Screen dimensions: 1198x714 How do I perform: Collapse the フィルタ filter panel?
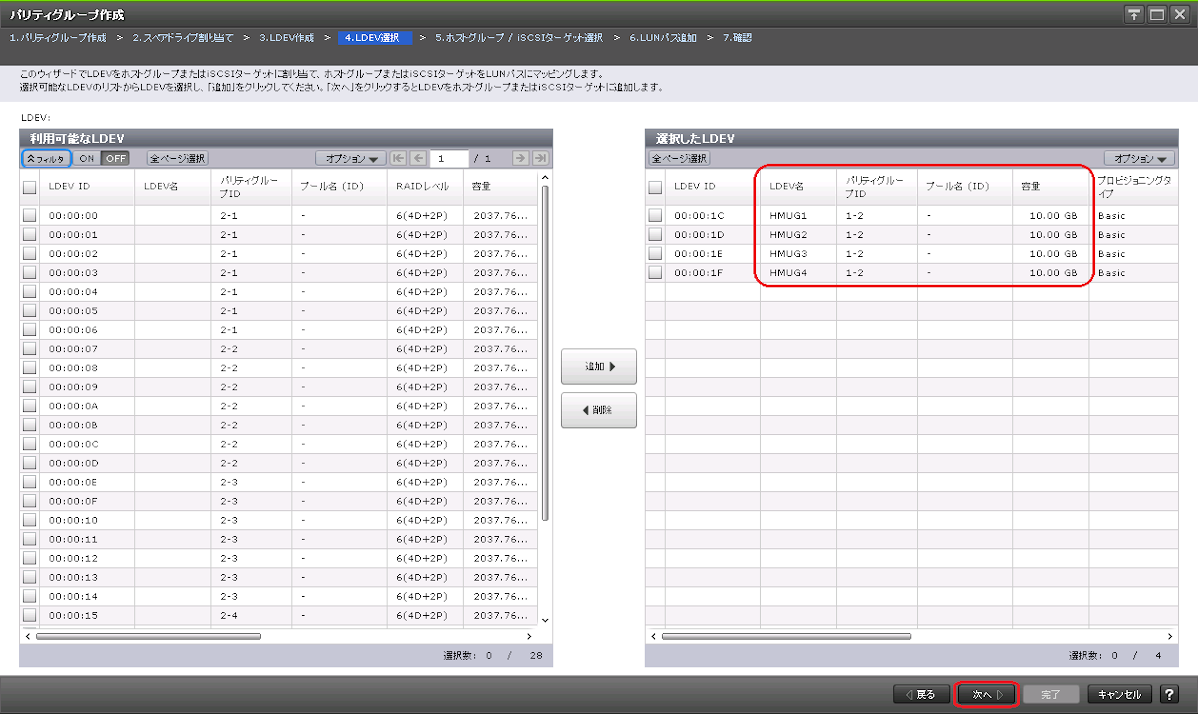(46, 158)
